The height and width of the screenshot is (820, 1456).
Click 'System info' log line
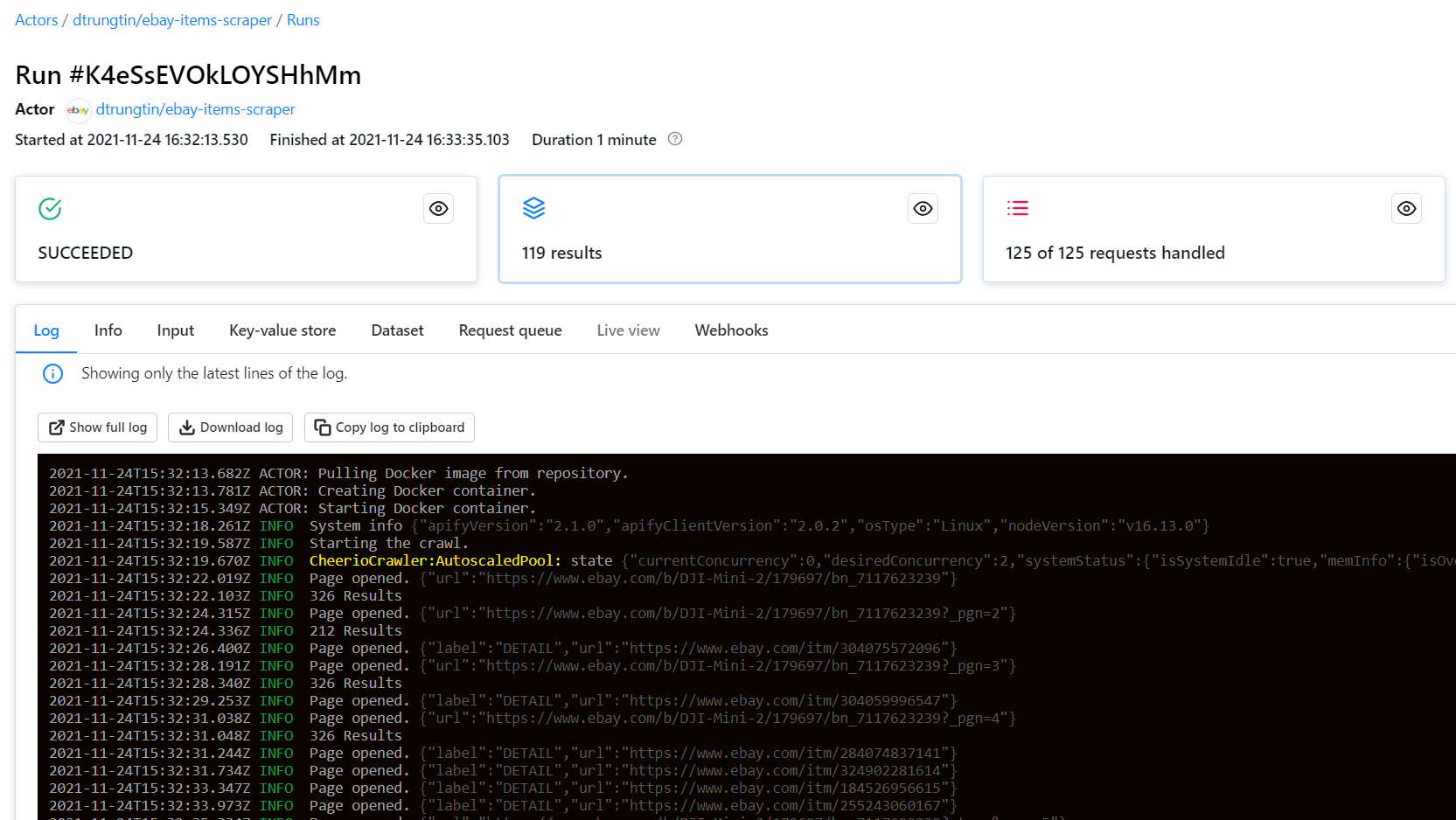tap(356, 525)
